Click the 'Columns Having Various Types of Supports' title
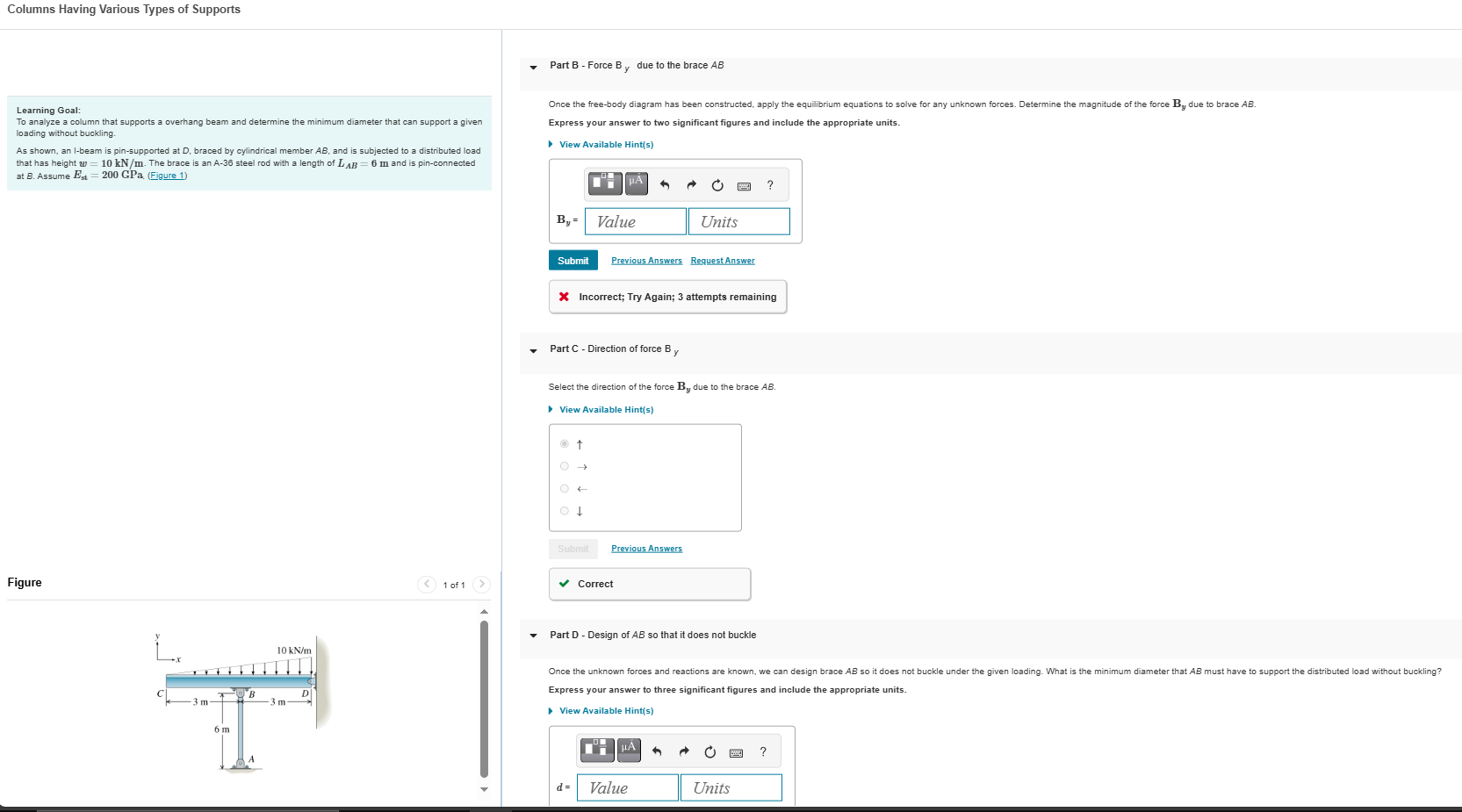Viewport: 1462px width, 812px height. (124, 10)
